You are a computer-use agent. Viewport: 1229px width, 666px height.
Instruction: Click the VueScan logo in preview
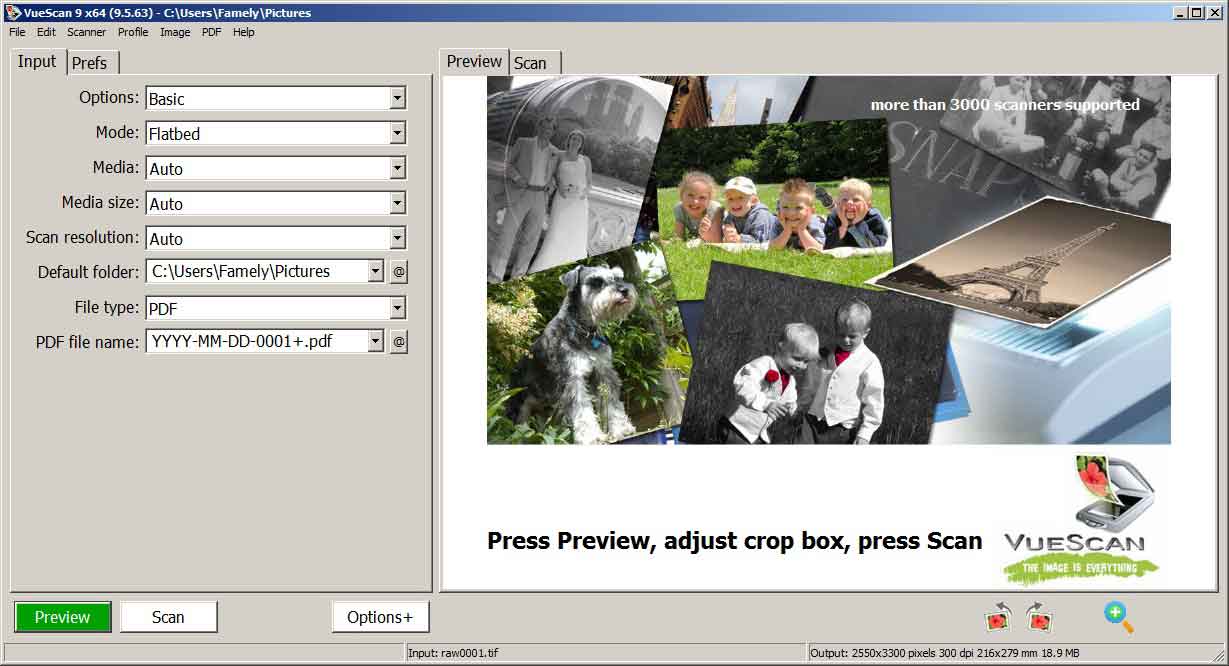click(x=1080, y=518)
